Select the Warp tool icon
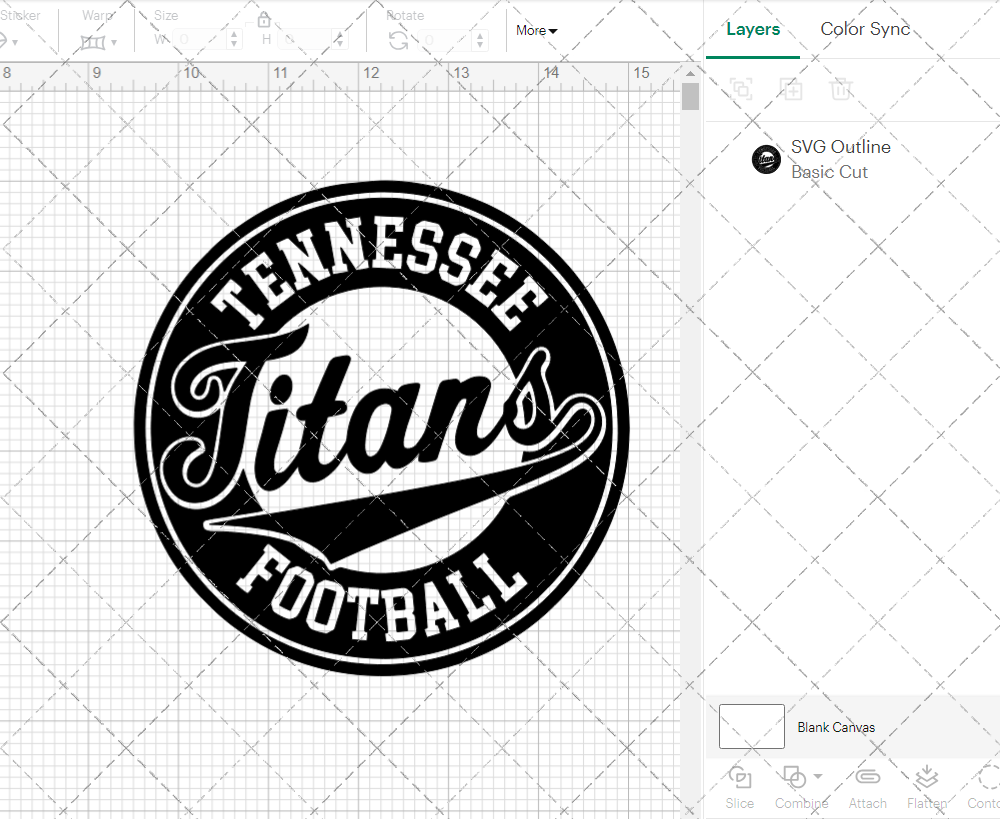1000x819 pixels. 93,40
